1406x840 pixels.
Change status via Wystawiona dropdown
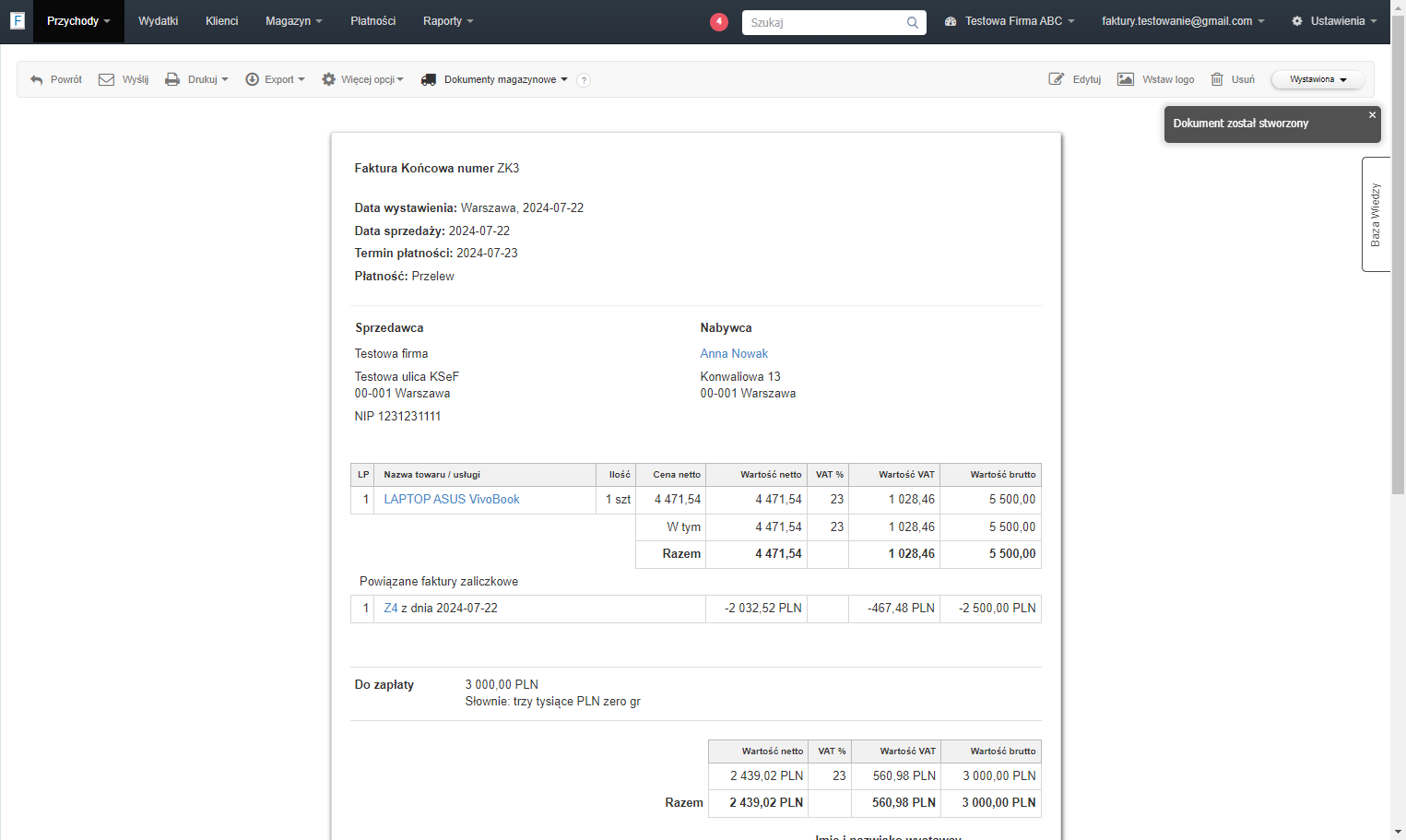tap(1317, 79)
